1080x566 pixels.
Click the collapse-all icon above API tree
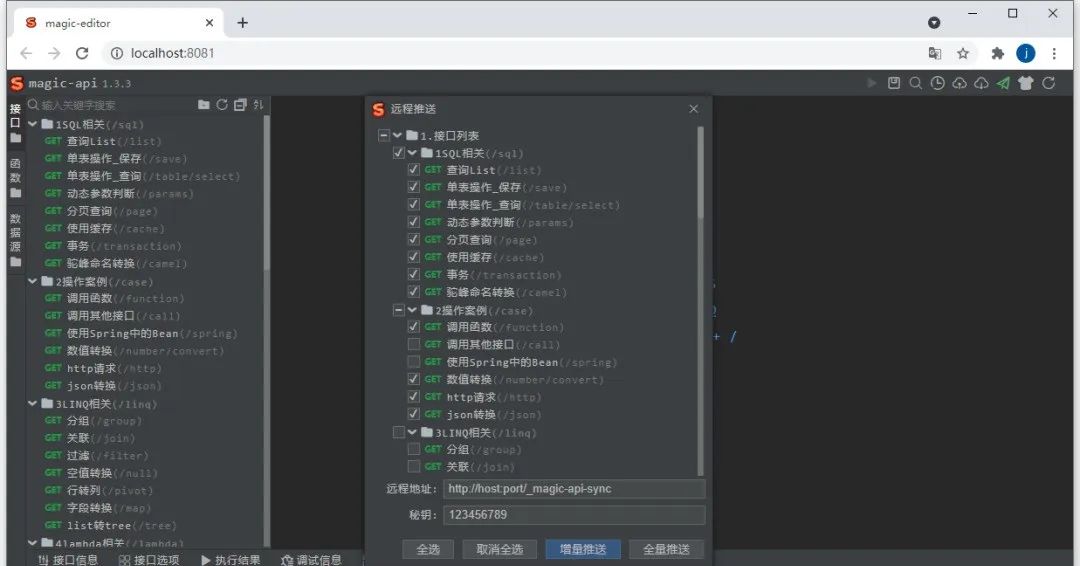[x=240, y=105]
